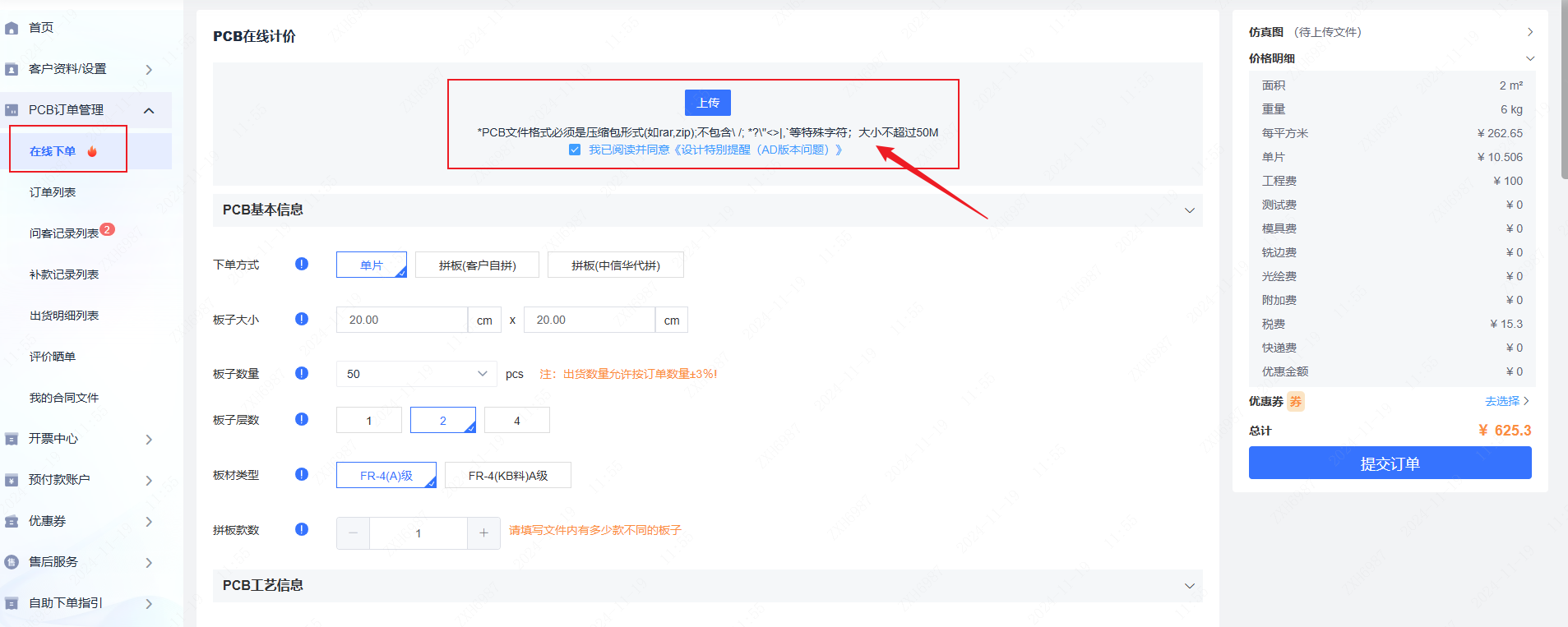Click the home icon beside 首页
1568x627 pixels.
(12, 28)
